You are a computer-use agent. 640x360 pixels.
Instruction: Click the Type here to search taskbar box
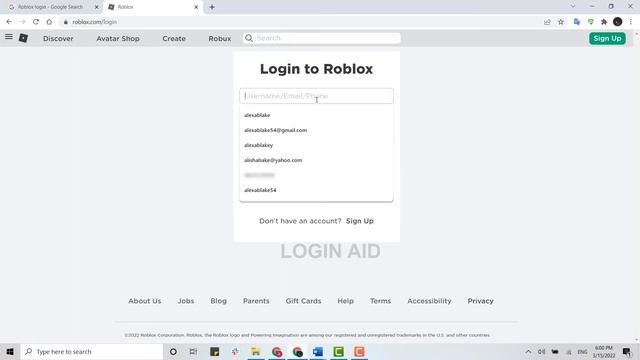(92, 351)
